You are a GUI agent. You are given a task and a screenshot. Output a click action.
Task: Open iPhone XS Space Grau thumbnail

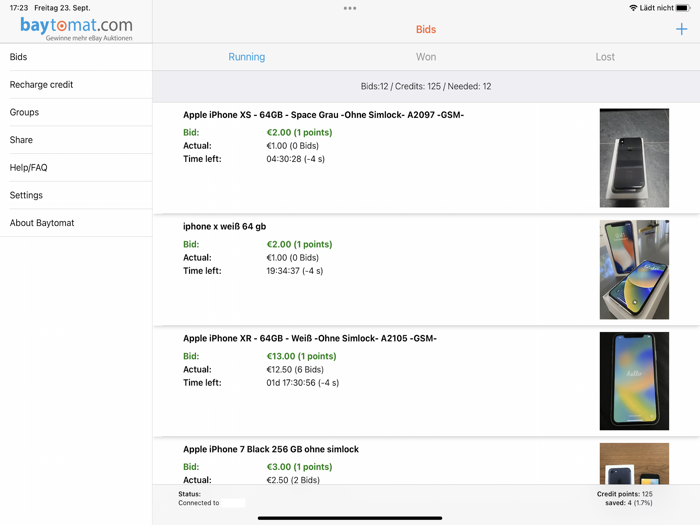pyautogui.click(x=634, y=158)
